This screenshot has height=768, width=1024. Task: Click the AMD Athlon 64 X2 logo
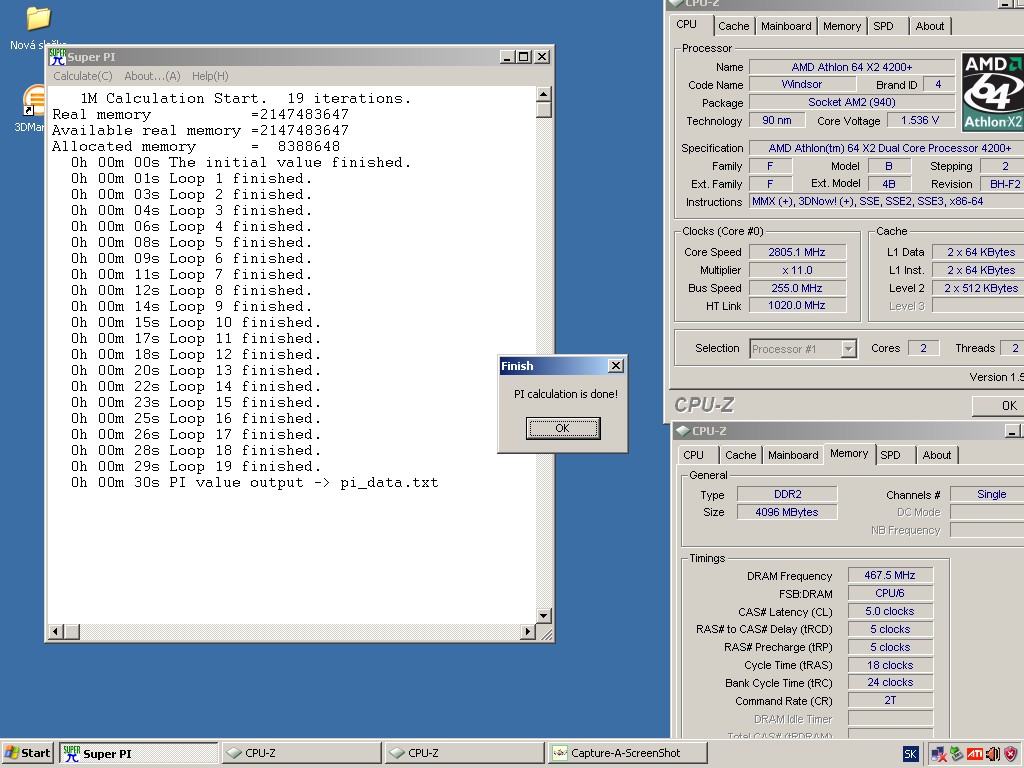(x=993, y=92)
